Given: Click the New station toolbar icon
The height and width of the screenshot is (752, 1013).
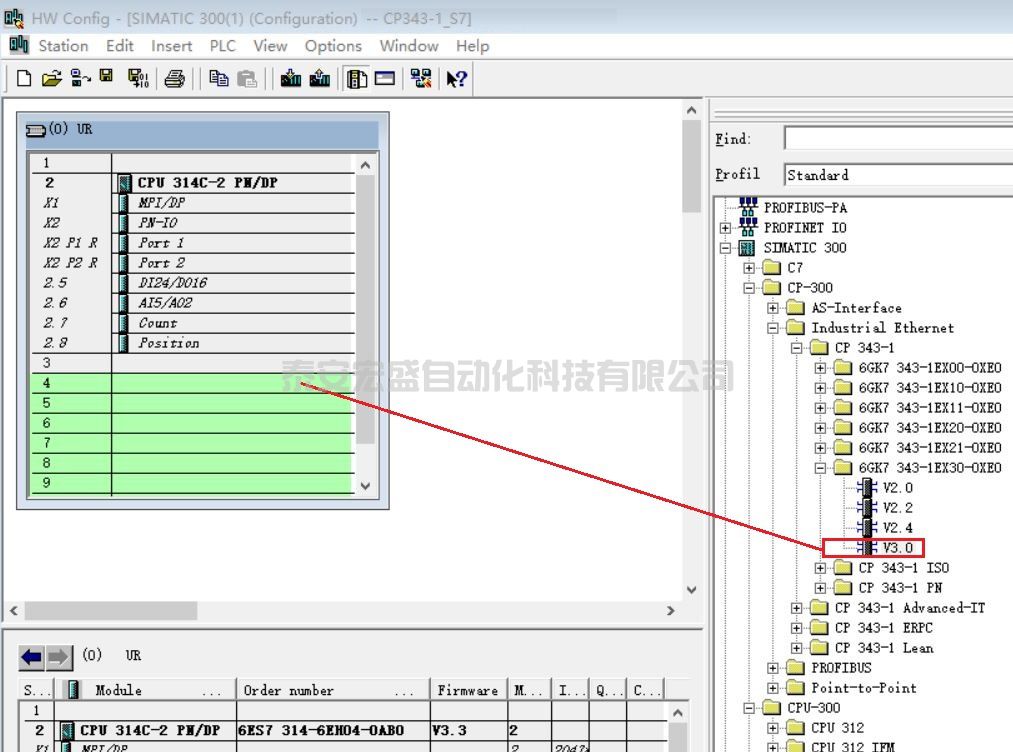Looking at the screenshot, I should (x=24, y=79).
